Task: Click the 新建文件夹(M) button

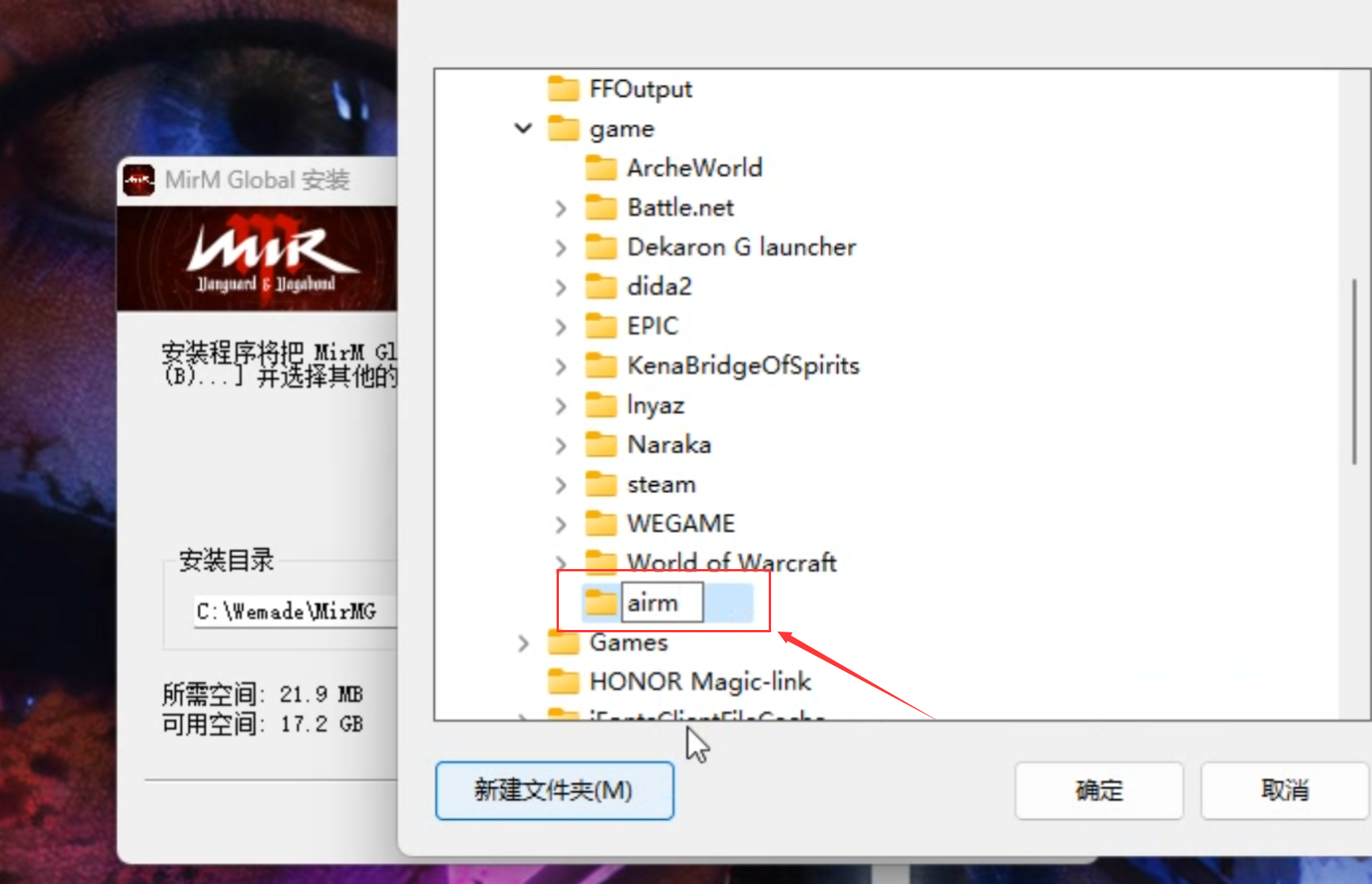Action: click(x=554, y=790)
